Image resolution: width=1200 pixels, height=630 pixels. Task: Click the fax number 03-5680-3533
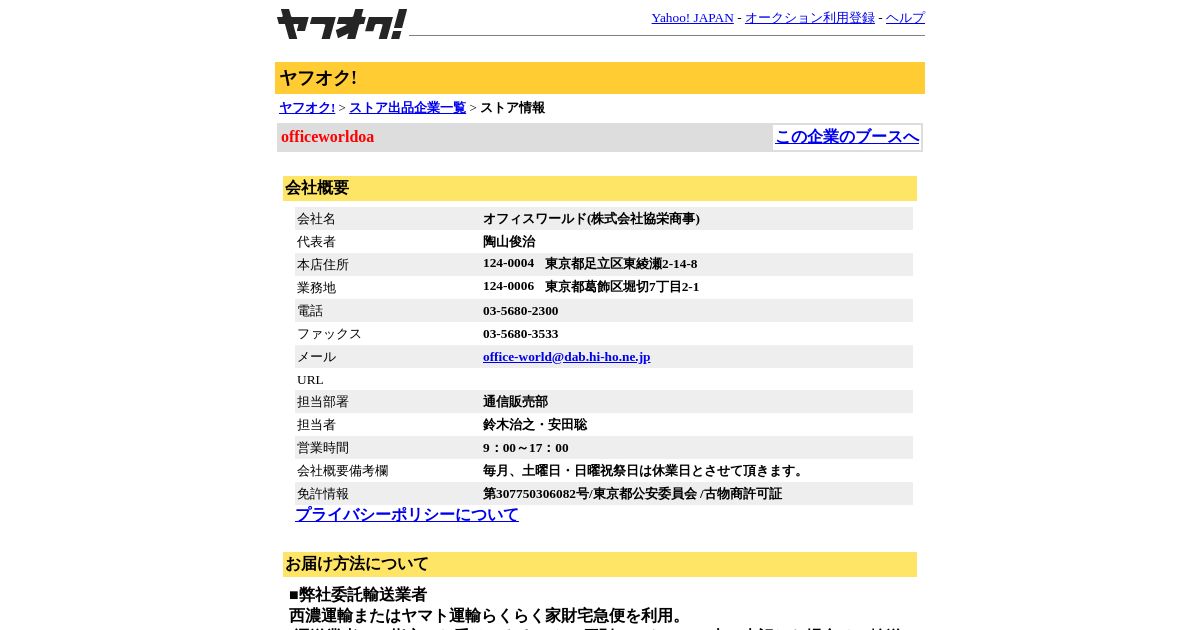point(521,334)
